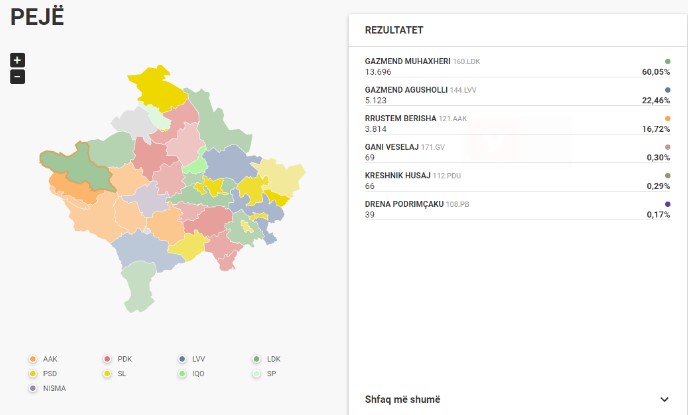Click the LVV legend label
The image size is (688, 415).
pos(199,359)
